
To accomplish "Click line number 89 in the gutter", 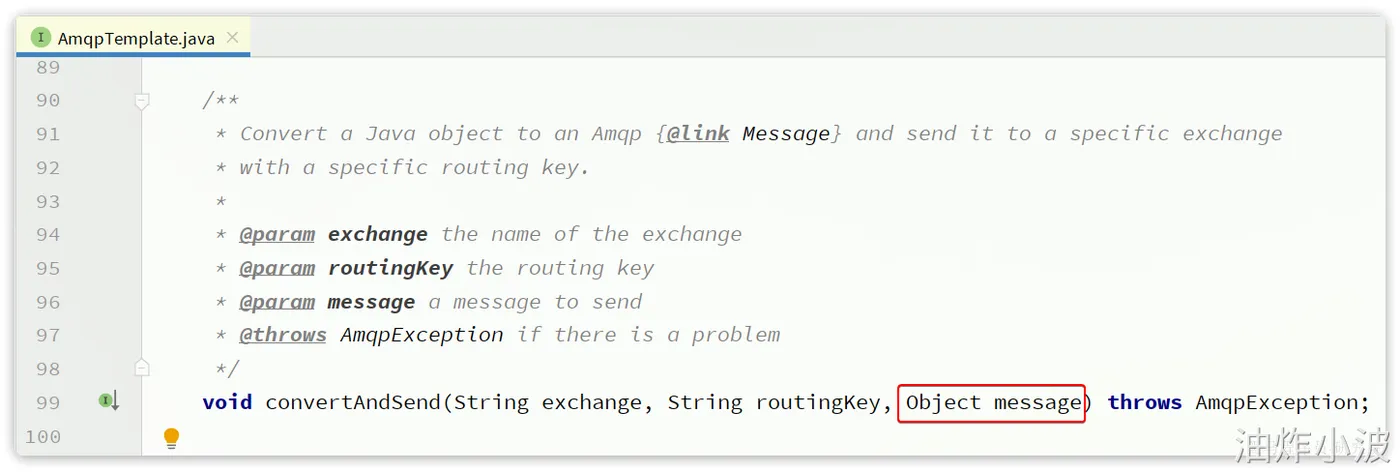I will click(48, 67).
